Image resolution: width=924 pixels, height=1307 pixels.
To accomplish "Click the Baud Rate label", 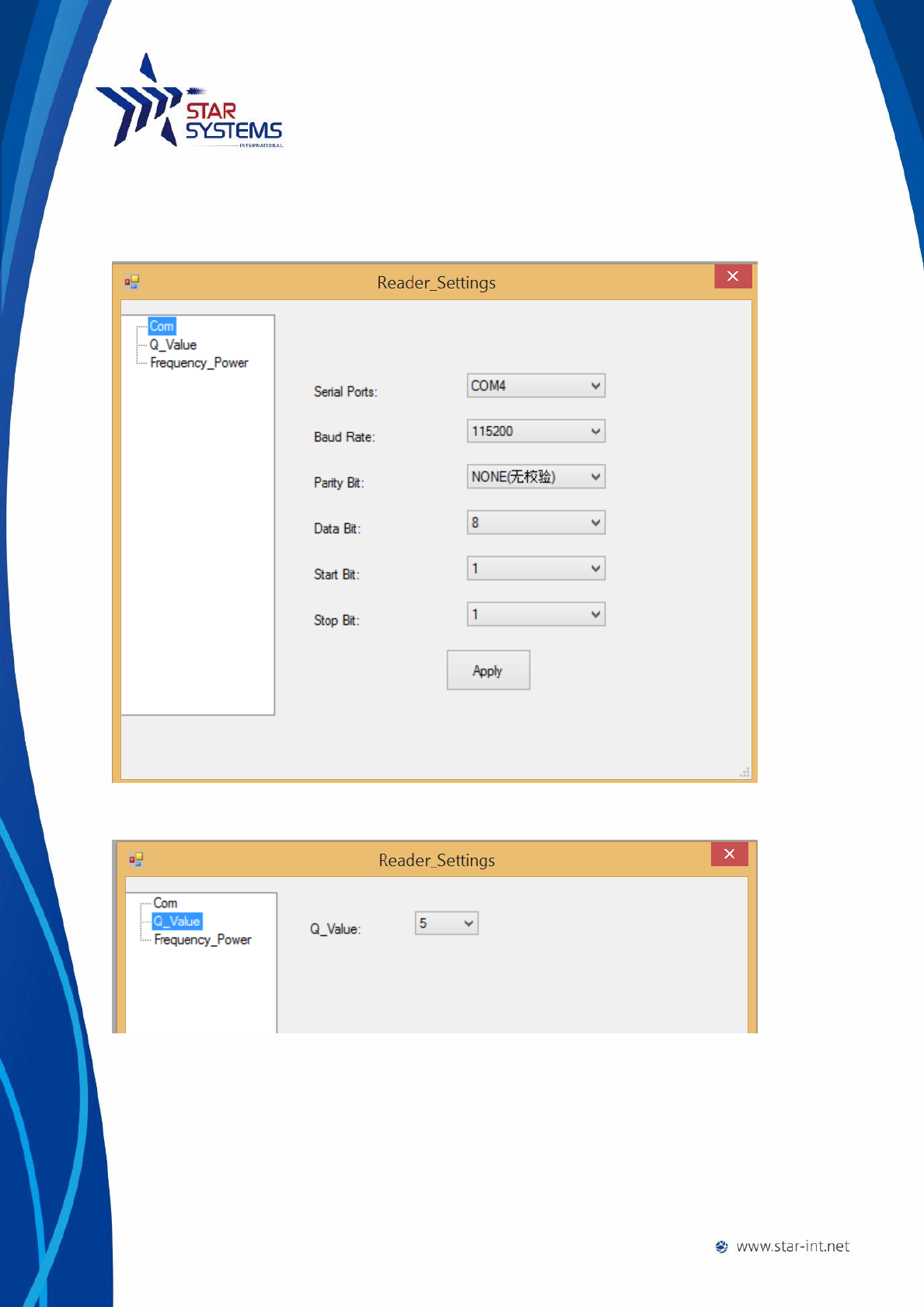I will click(x=344, y=437).
